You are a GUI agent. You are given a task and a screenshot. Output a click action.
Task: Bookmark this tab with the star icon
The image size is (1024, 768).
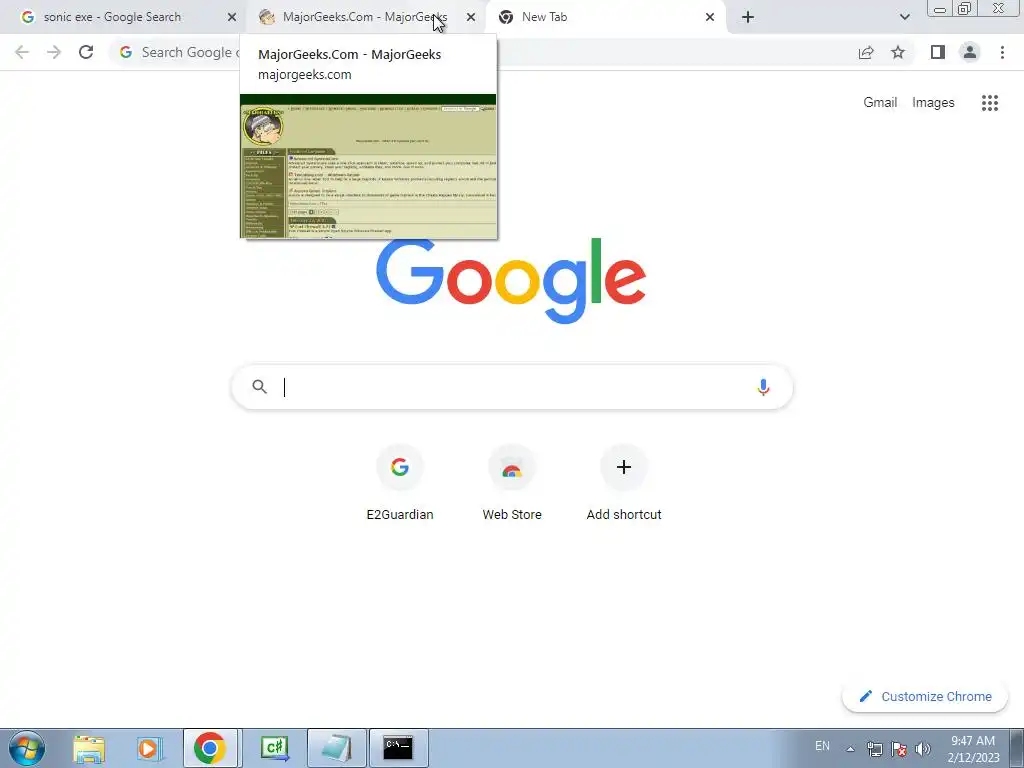pyautogui.click(x=898, y=52)
